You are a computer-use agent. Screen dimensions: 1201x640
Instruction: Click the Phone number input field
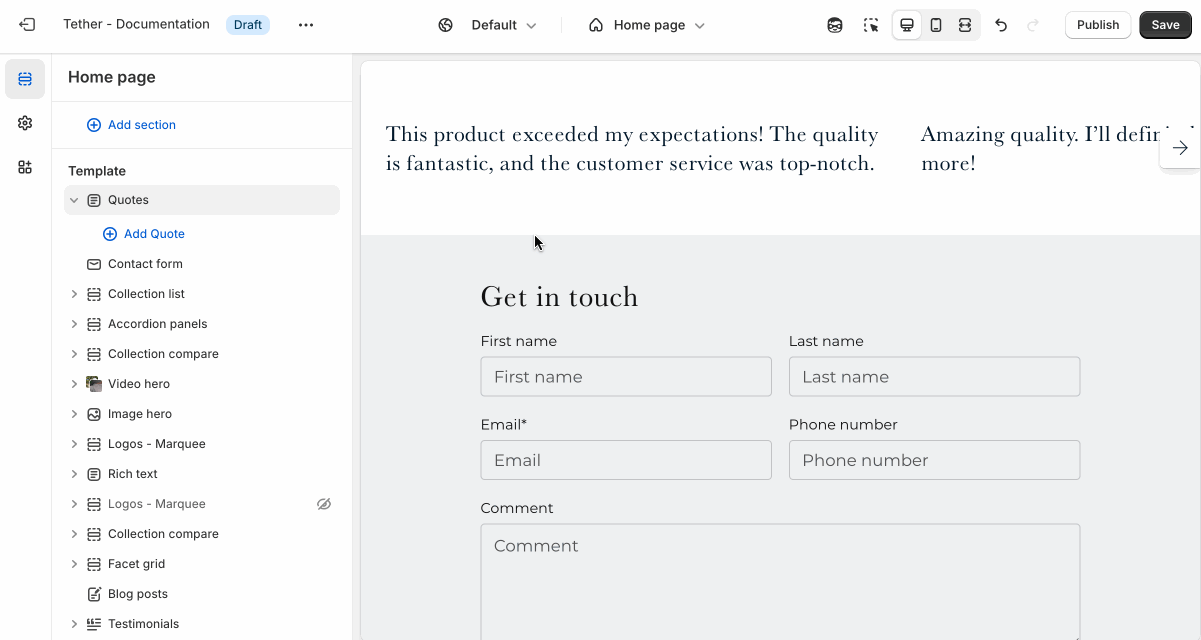[x=934, y=460]
